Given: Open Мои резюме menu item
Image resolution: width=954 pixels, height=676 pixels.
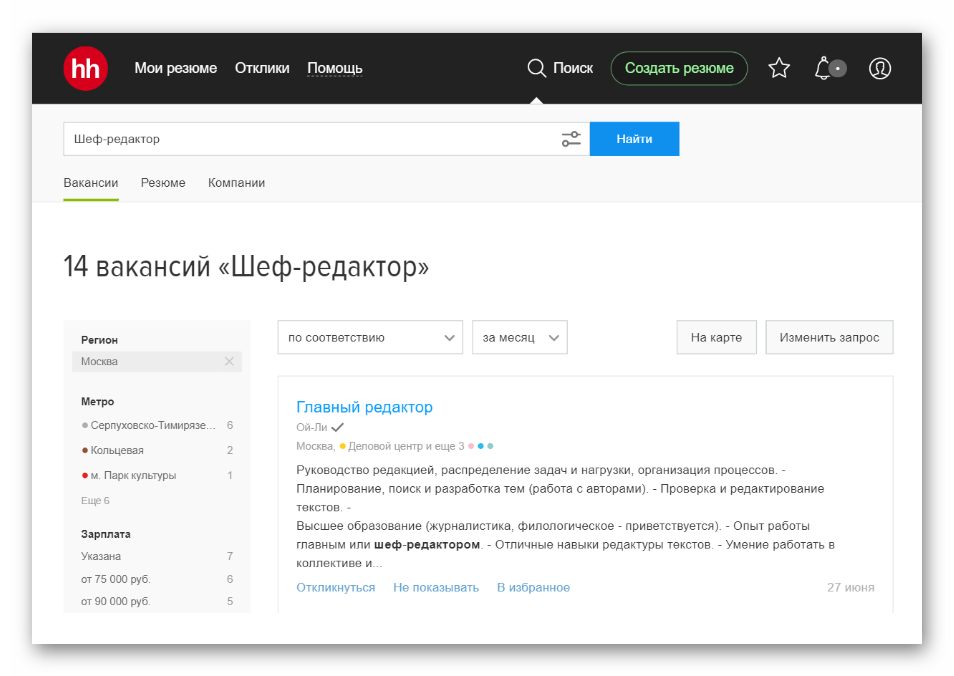Looking at the screenshot, I should [176, 68].
